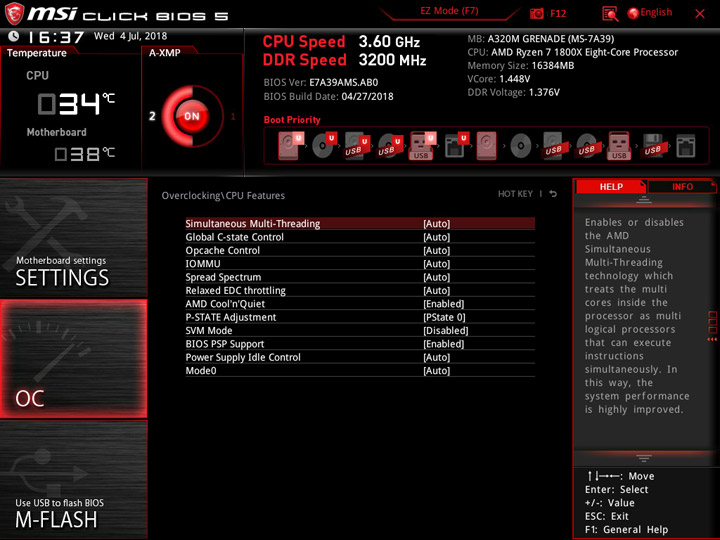
Task: Open Spread Spectrum [Auto] value
Action: point(437,277)
